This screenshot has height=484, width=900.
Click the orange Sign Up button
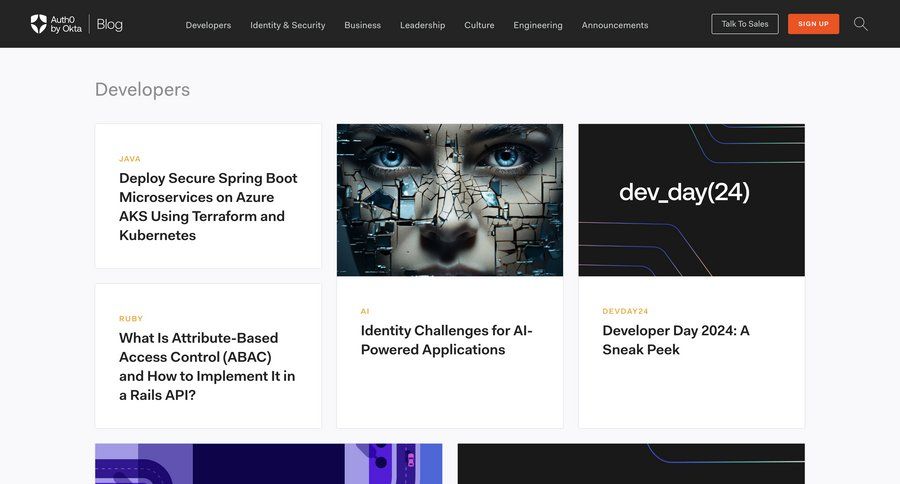813,24
